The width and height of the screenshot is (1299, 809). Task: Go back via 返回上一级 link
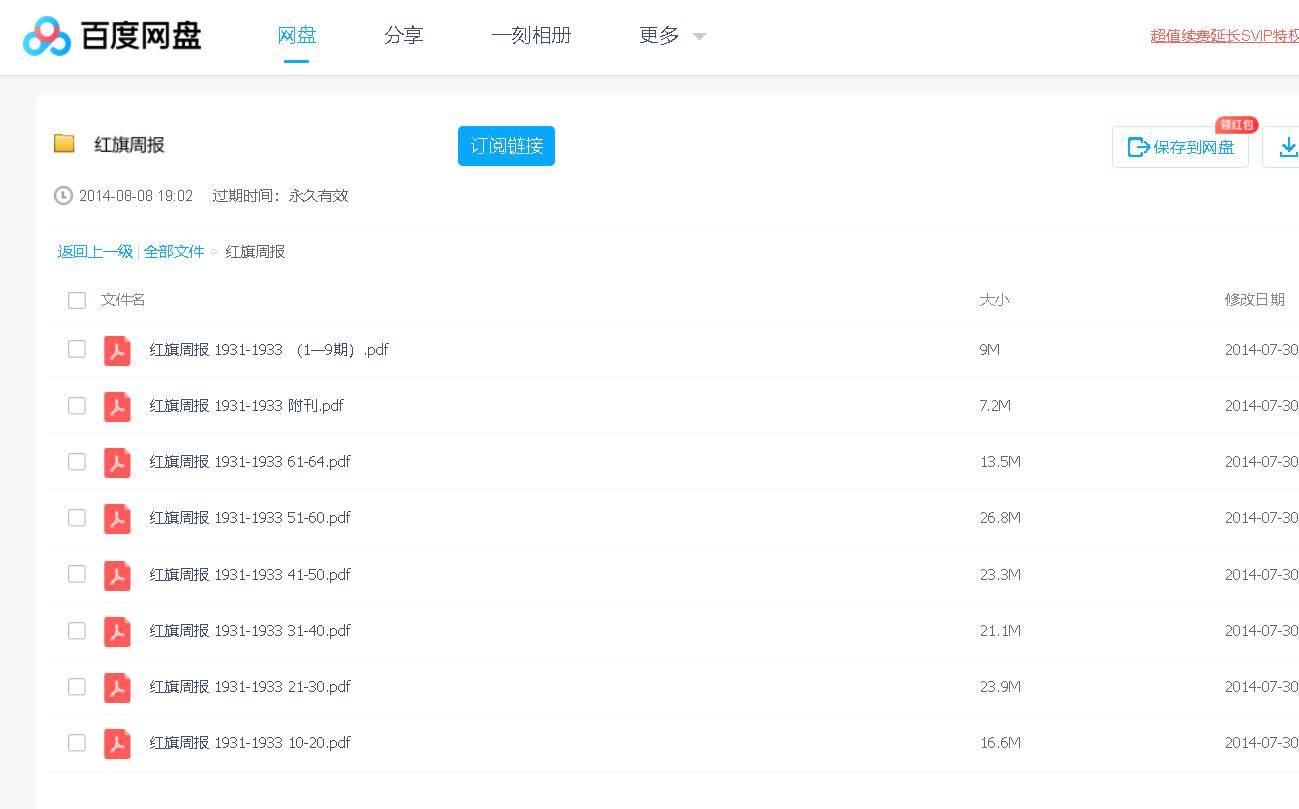point(95,252)
